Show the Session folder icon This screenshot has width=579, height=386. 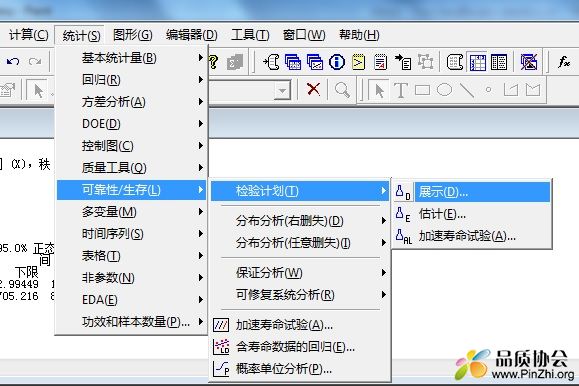[x=271, y=62]
